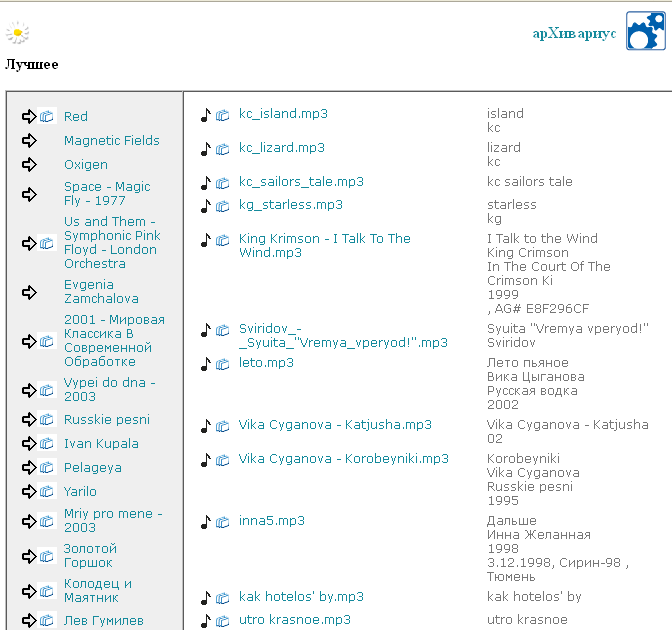Click the cube icon beside Pelageya
The height and width of the screenshot is (630, 672).
(x=47, y=468)
